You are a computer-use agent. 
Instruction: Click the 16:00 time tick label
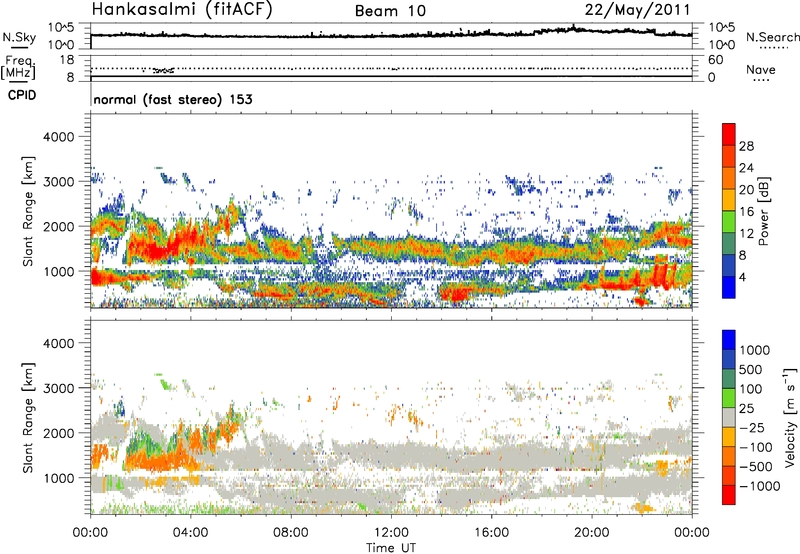pos(491,533)
